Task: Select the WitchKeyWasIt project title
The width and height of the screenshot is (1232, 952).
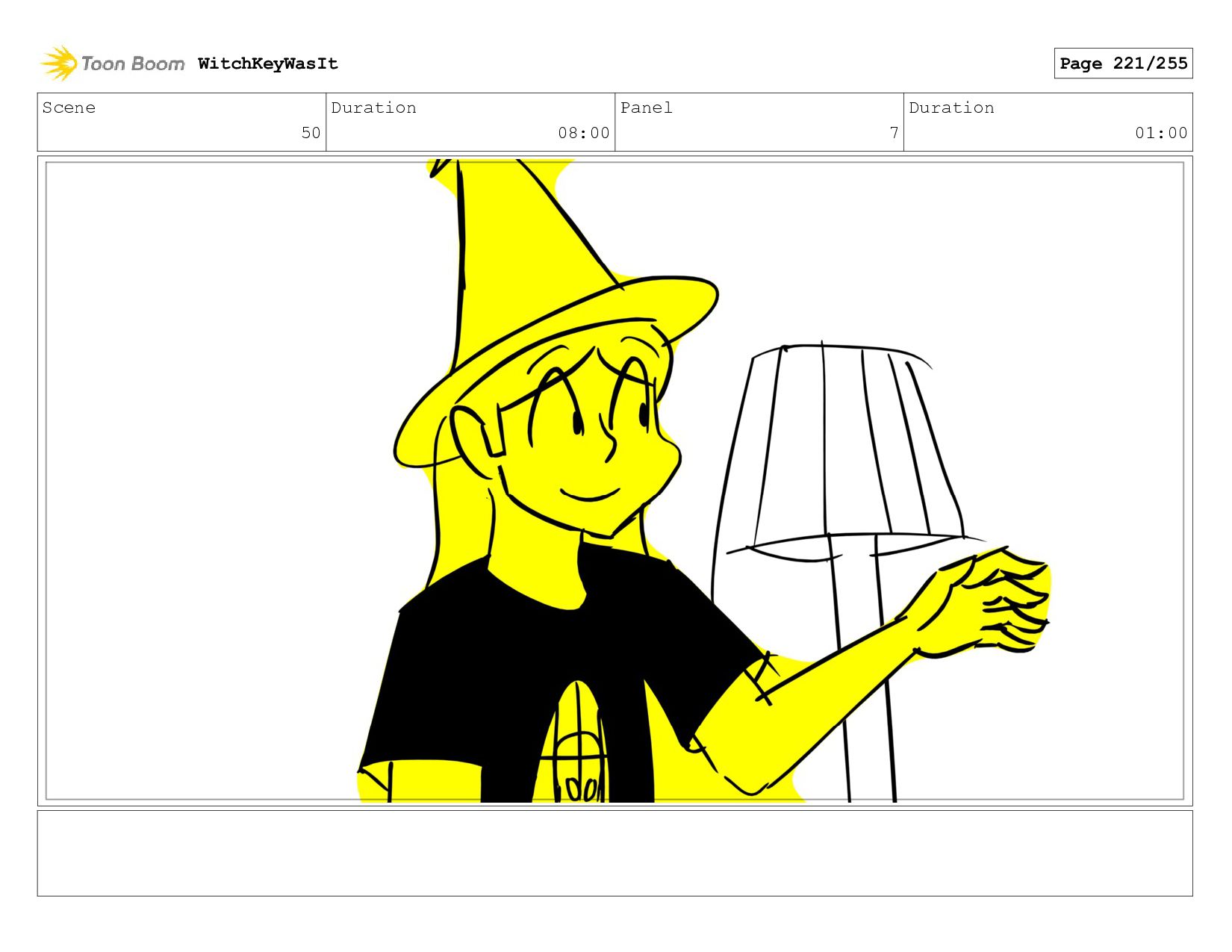Action: (x=268, y=63)
